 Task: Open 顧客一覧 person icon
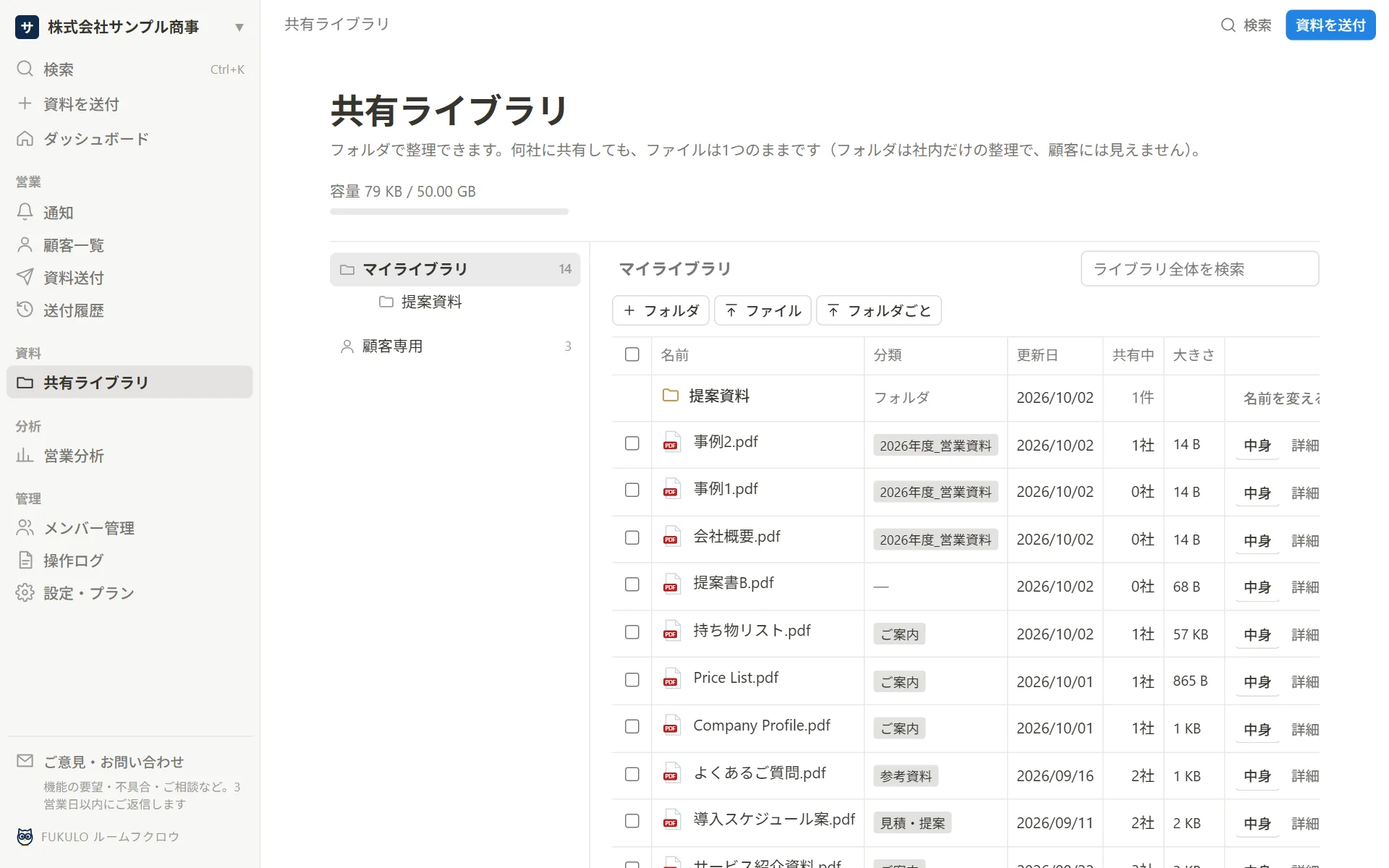[x=25, y=244]
